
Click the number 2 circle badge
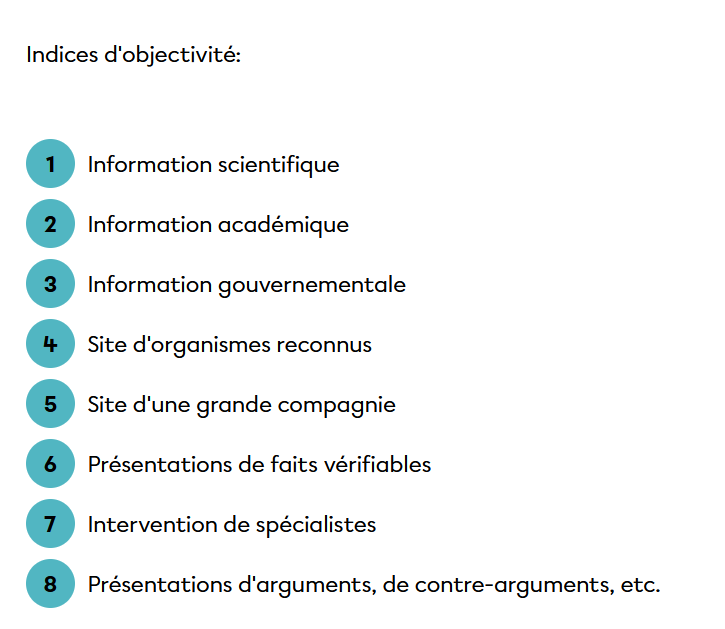coord(50,224)
